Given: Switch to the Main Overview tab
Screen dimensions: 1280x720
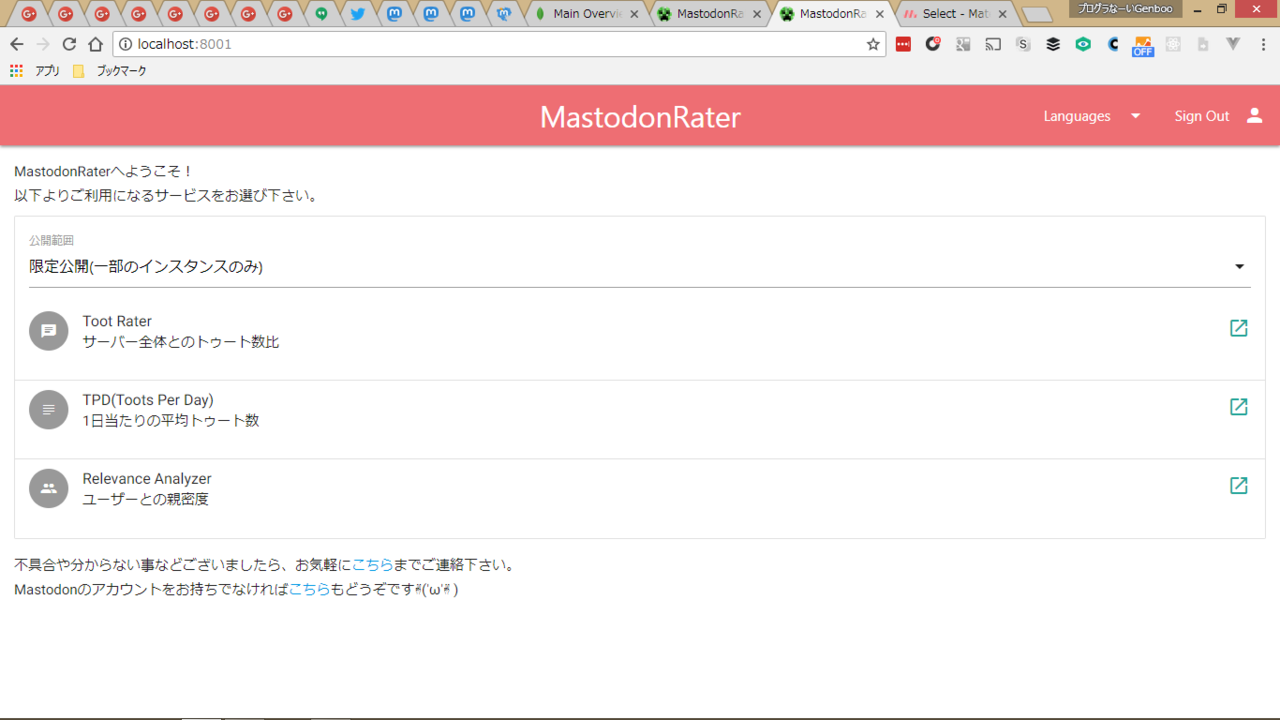Looking at the screenshot, I should (588, 14).
